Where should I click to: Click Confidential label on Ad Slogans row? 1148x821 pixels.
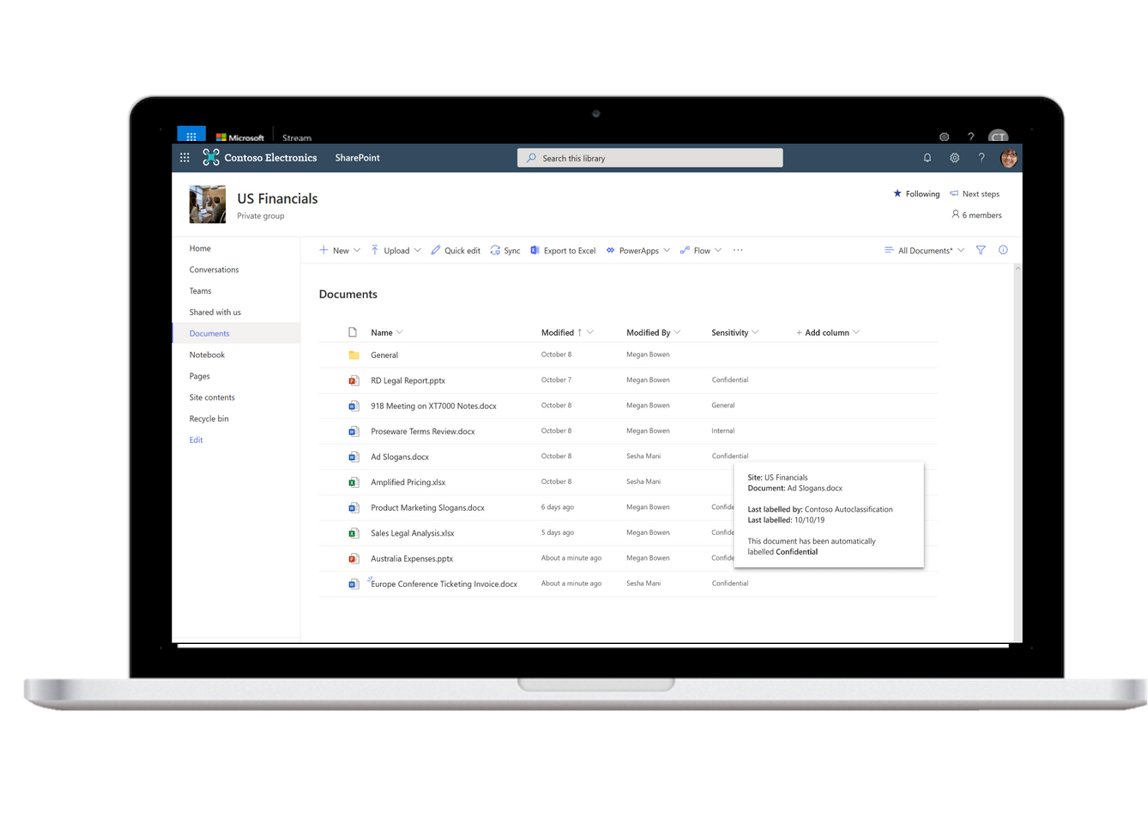pyautogui.click(x=730, y=456)
